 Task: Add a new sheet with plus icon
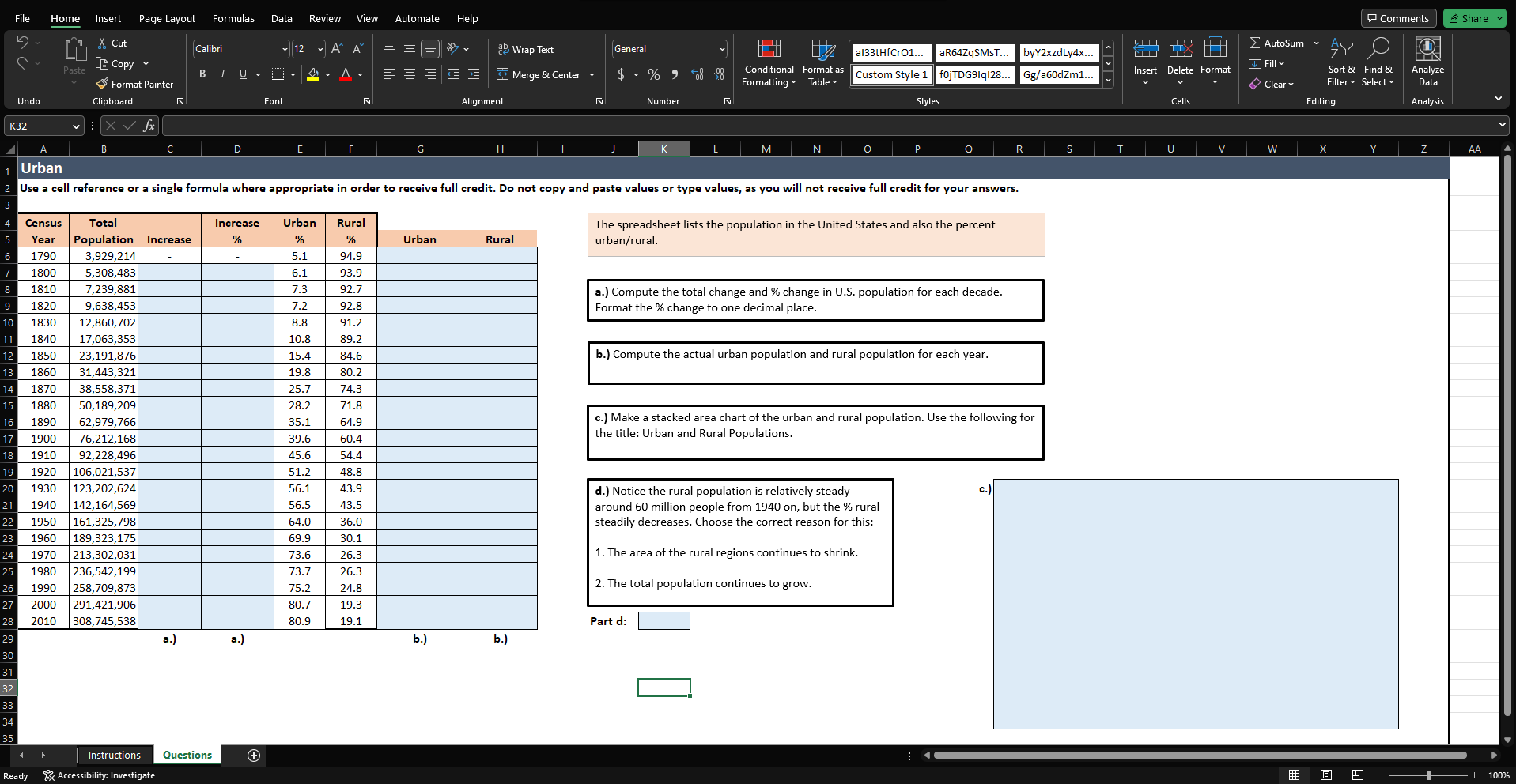254,756
